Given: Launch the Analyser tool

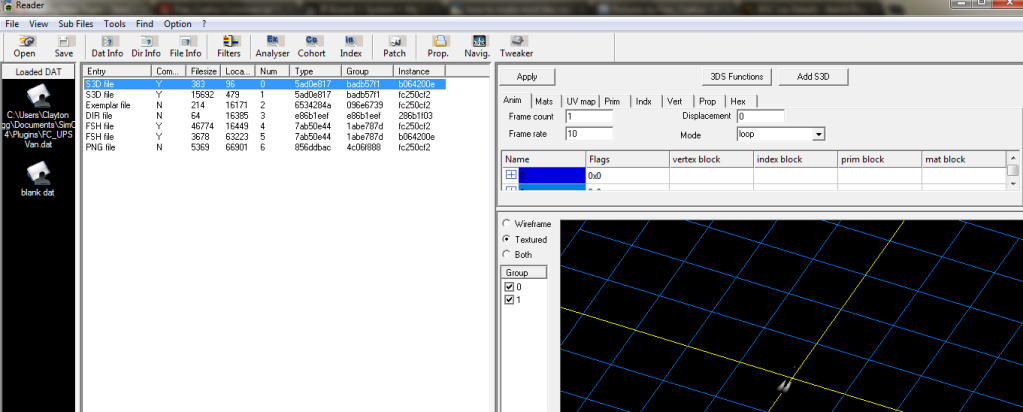Looking at the screenshot, I should tap(272, 46).
